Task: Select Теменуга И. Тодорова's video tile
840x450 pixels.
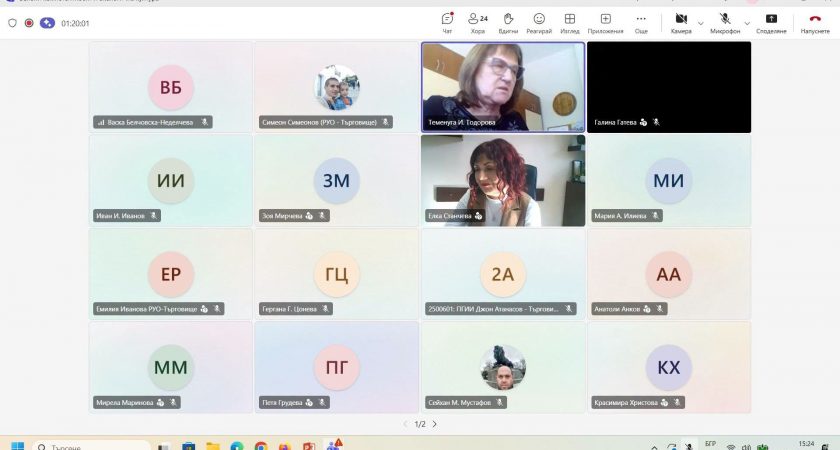Action: pyautogui.click(x=503, y=87)
